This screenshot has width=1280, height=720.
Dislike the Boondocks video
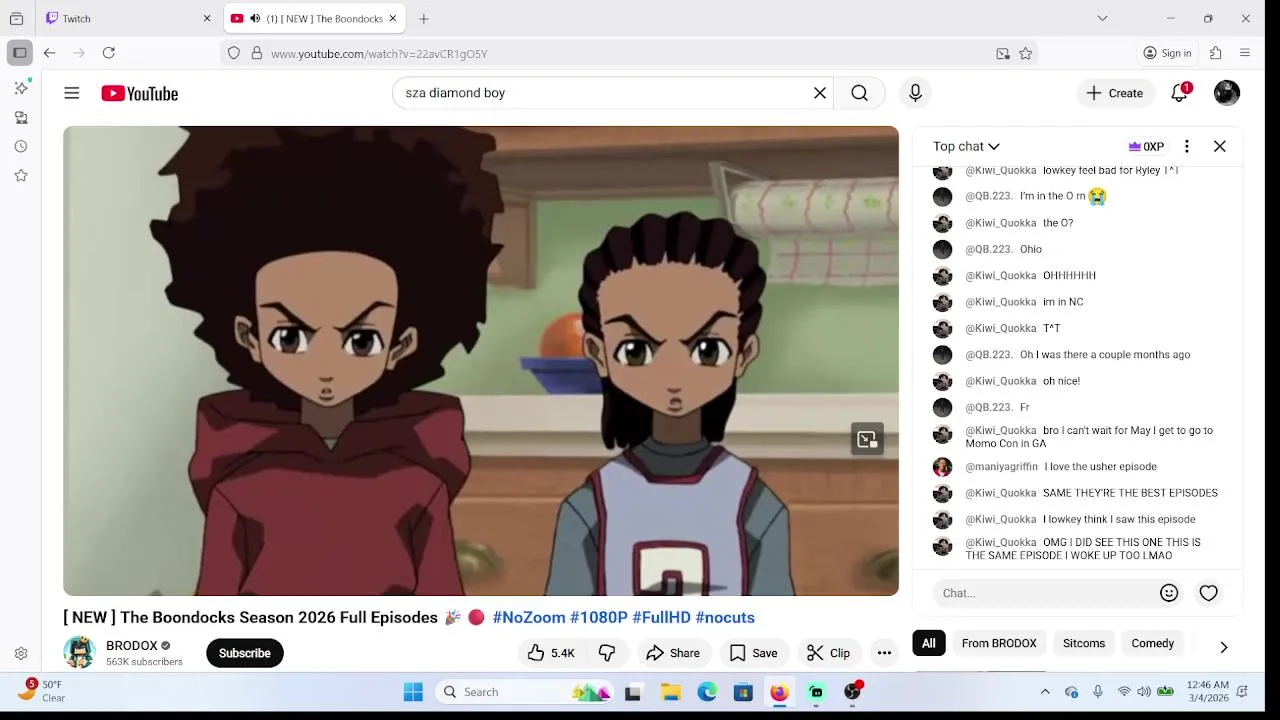click(x=607, y=653)
